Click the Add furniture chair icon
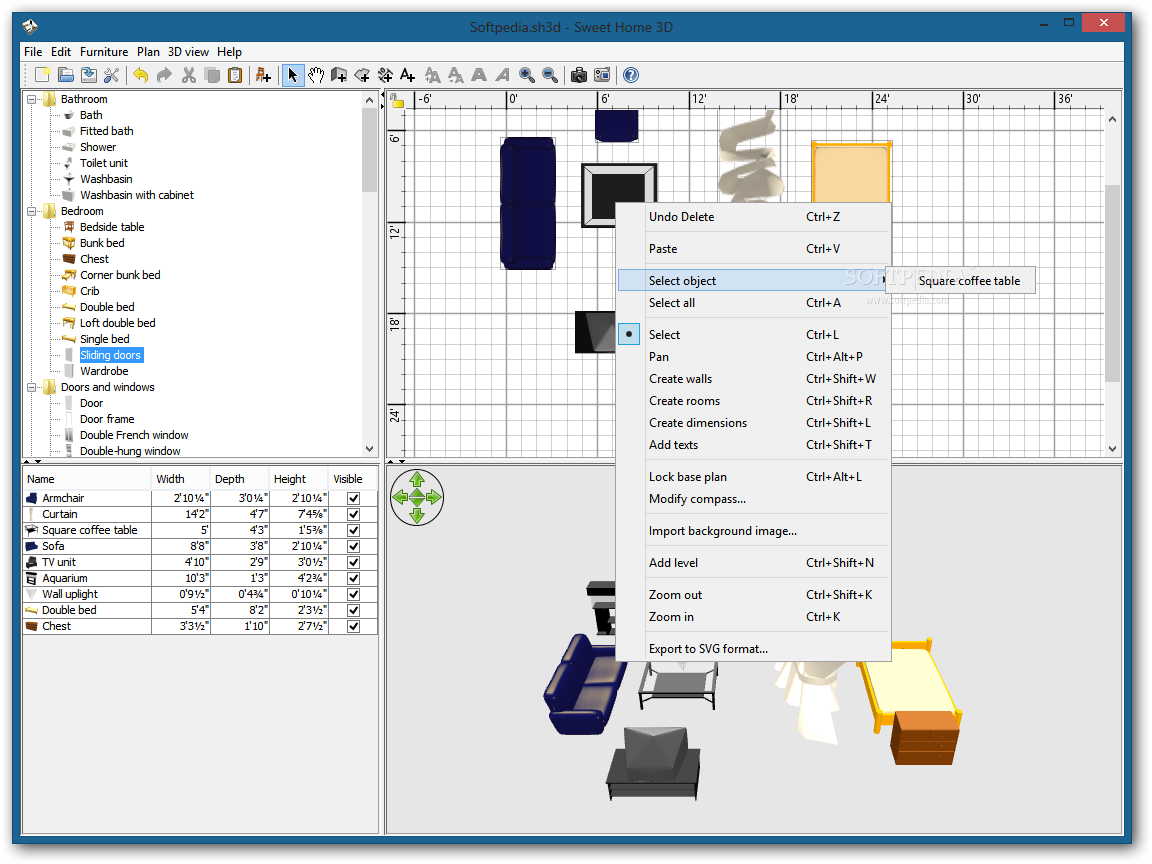 click(x=263, y=75)
